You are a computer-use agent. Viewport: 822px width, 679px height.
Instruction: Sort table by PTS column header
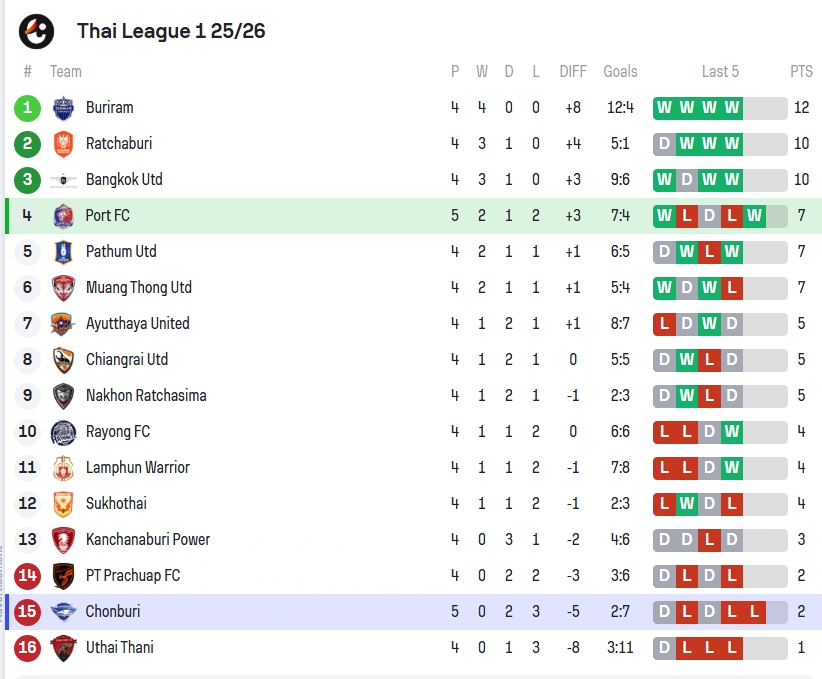tap(801, 71)
